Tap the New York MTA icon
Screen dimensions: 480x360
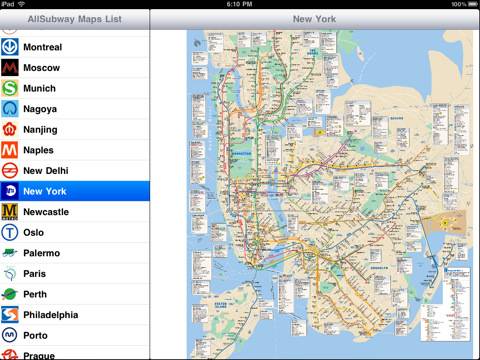point(10,191)
